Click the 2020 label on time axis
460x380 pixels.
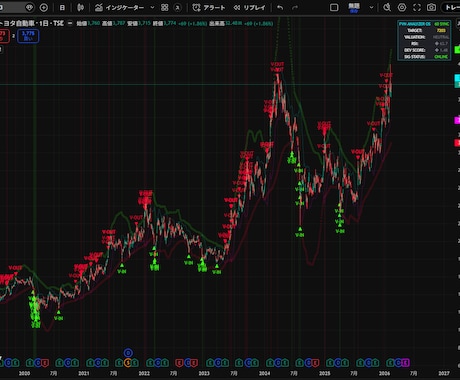(24, 373)
